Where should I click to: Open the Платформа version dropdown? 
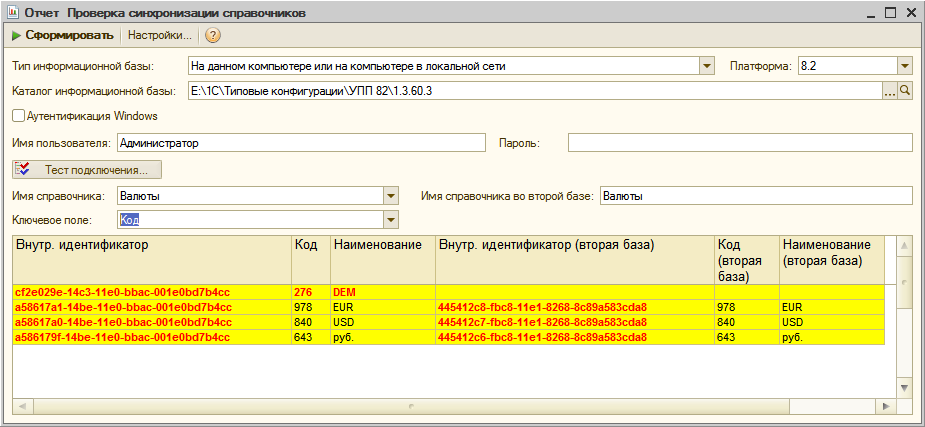click(904, 66)
